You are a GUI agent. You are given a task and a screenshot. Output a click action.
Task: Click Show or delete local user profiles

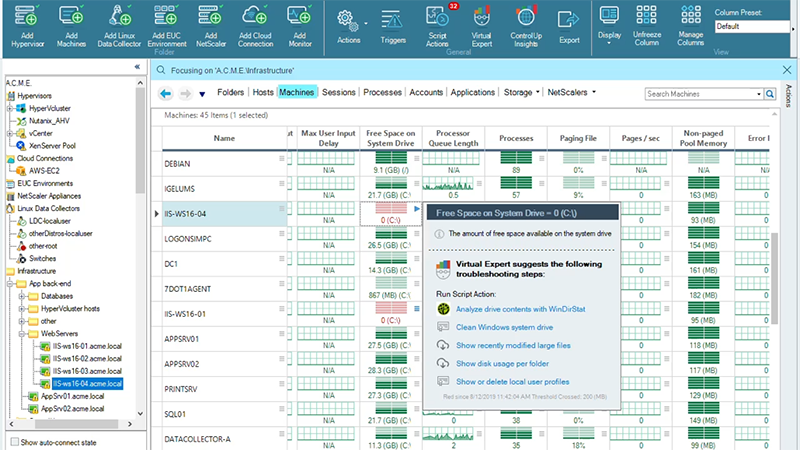tap(512, 382)
